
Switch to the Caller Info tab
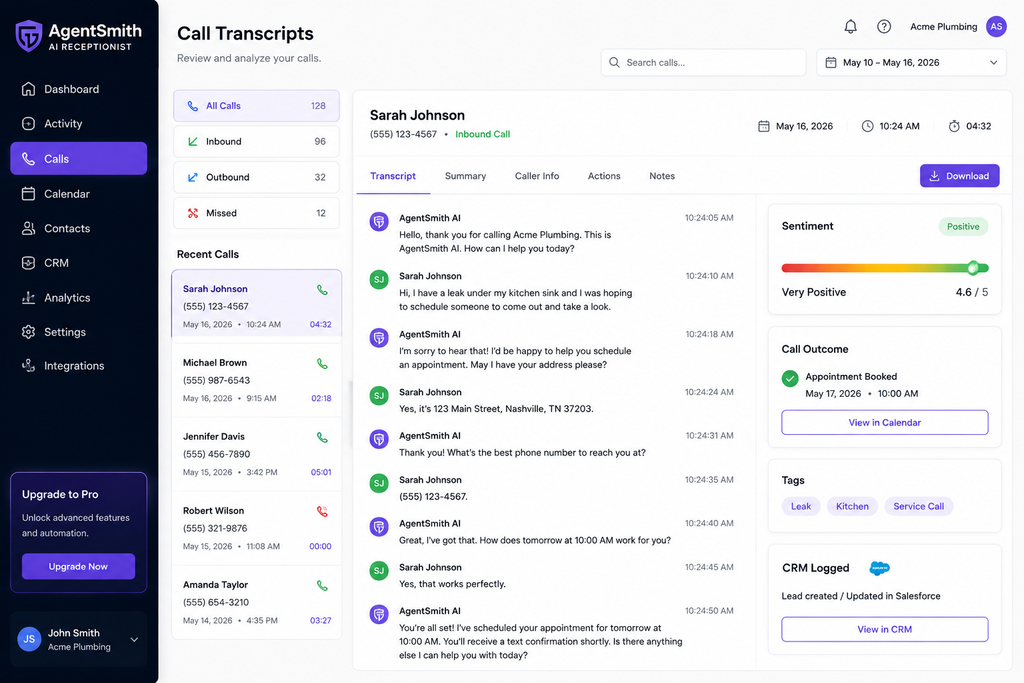click(x=537, y=176)
